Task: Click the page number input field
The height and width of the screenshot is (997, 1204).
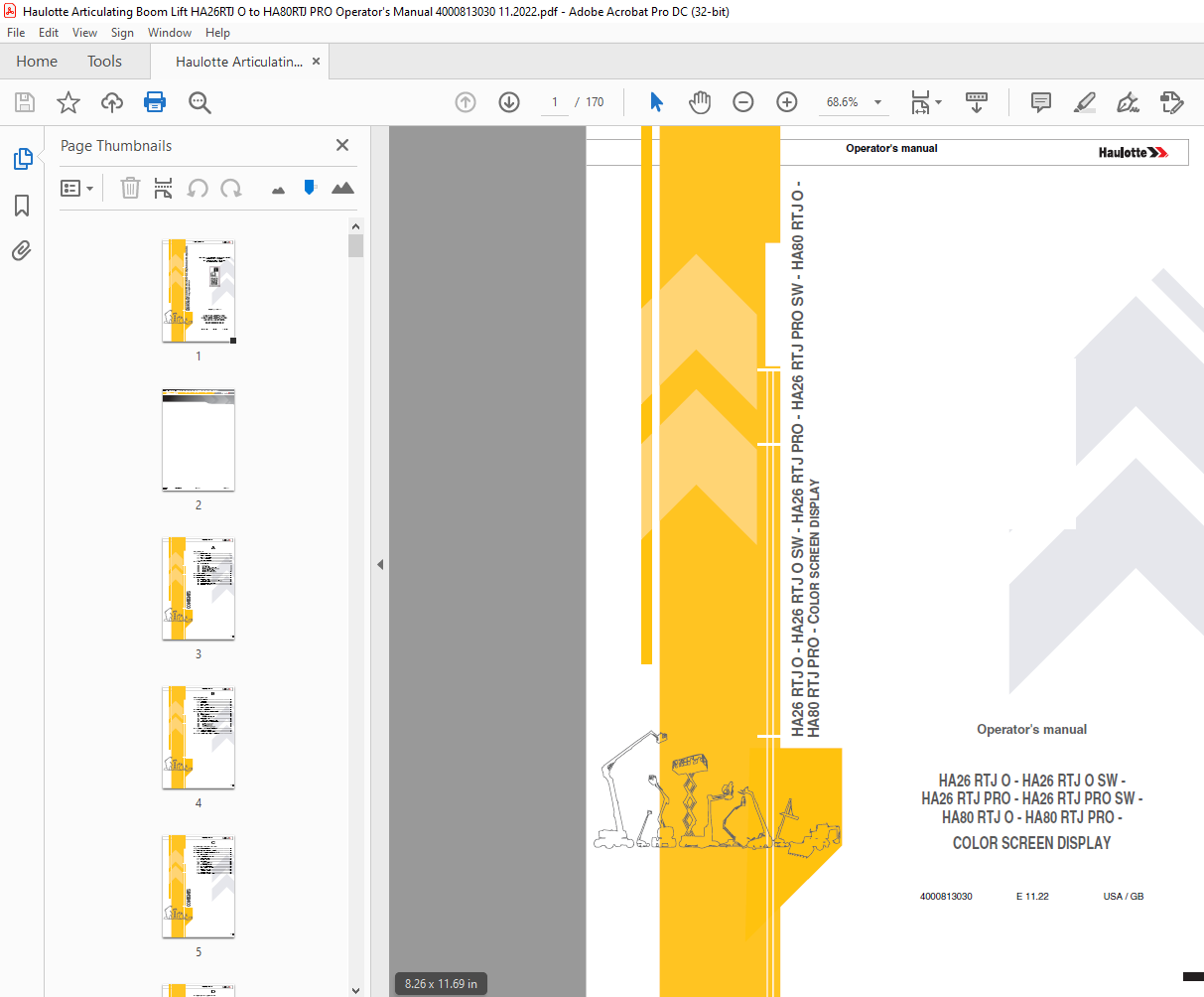Action: 554,102
